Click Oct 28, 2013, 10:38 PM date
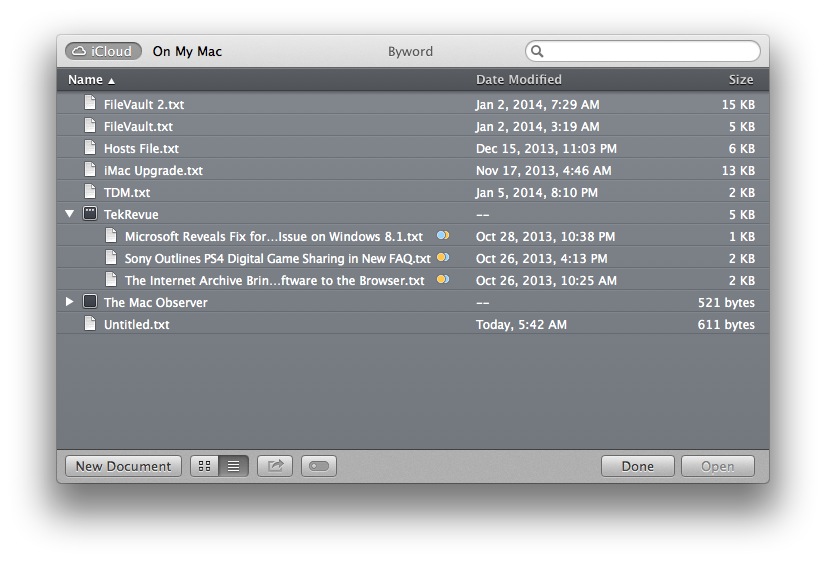Image resolution: width=826 pixels, height=562 pixels. [545, 237]
